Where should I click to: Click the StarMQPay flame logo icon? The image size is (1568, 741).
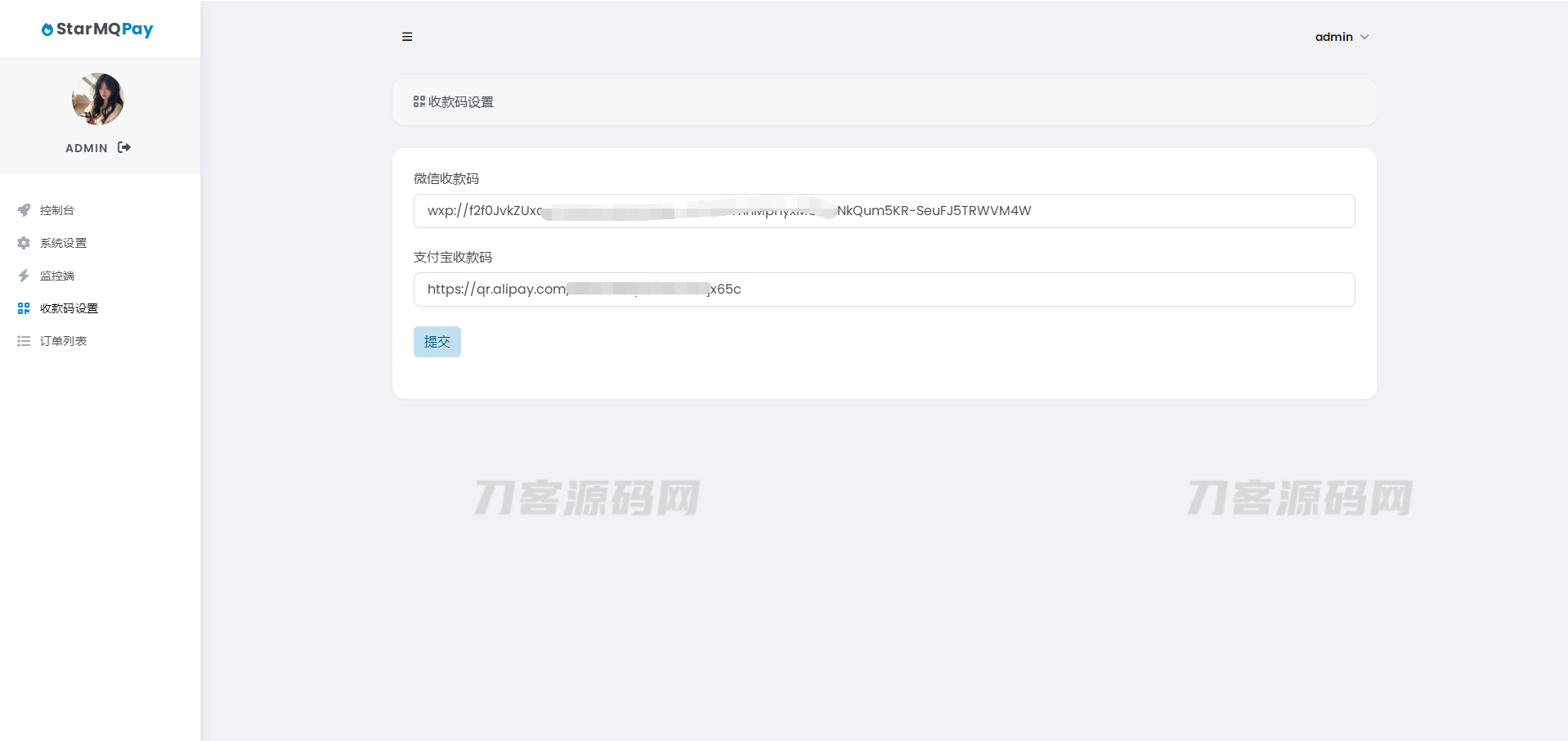(47, 29)
